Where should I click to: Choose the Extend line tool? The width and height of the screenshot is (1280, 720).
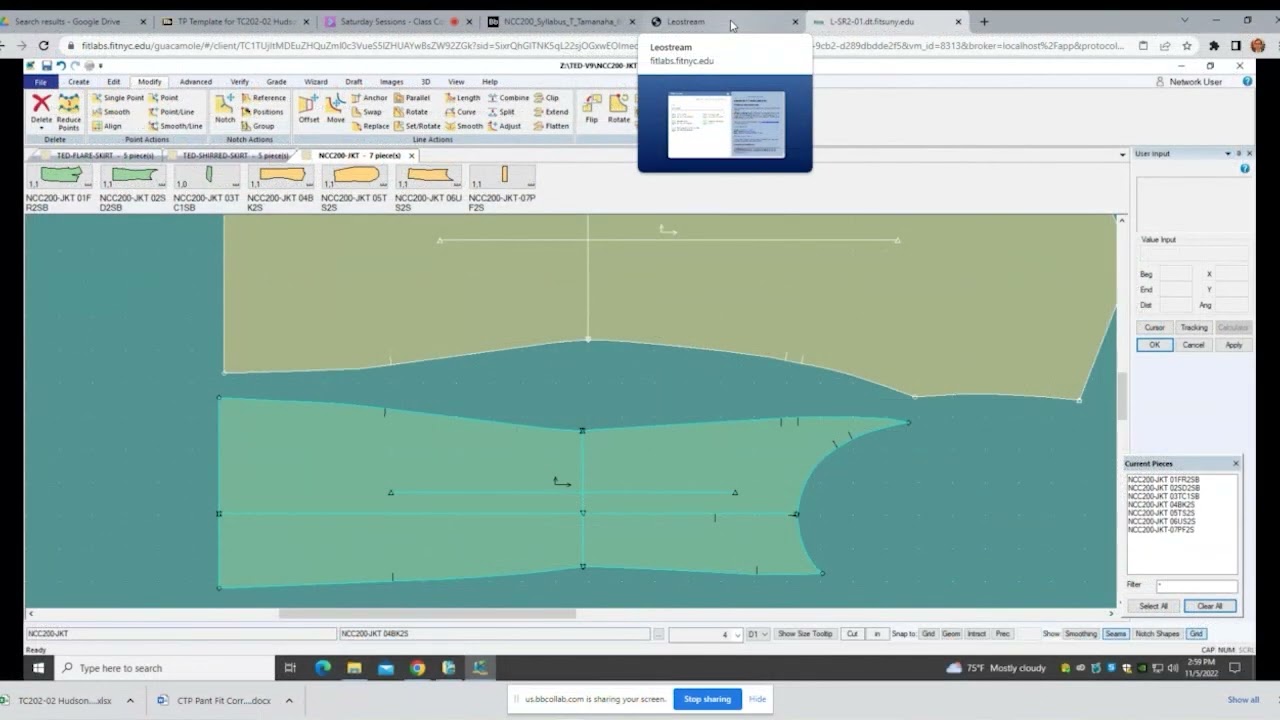pyautogui.click(x=552, y=112)
